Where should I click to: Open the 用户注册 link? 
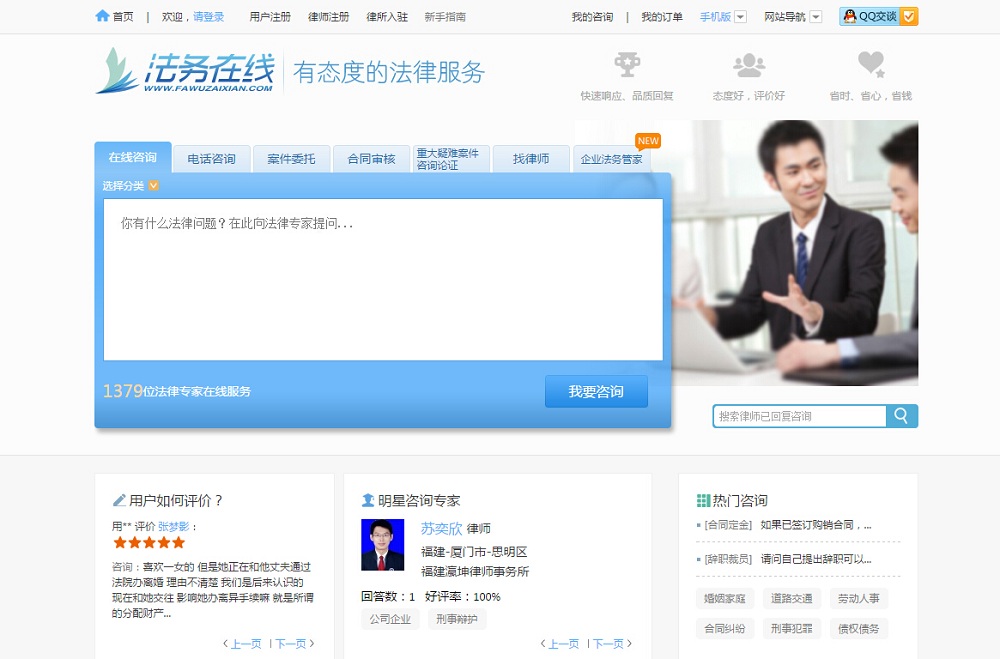pyautogui.click(x=270, y=17)
